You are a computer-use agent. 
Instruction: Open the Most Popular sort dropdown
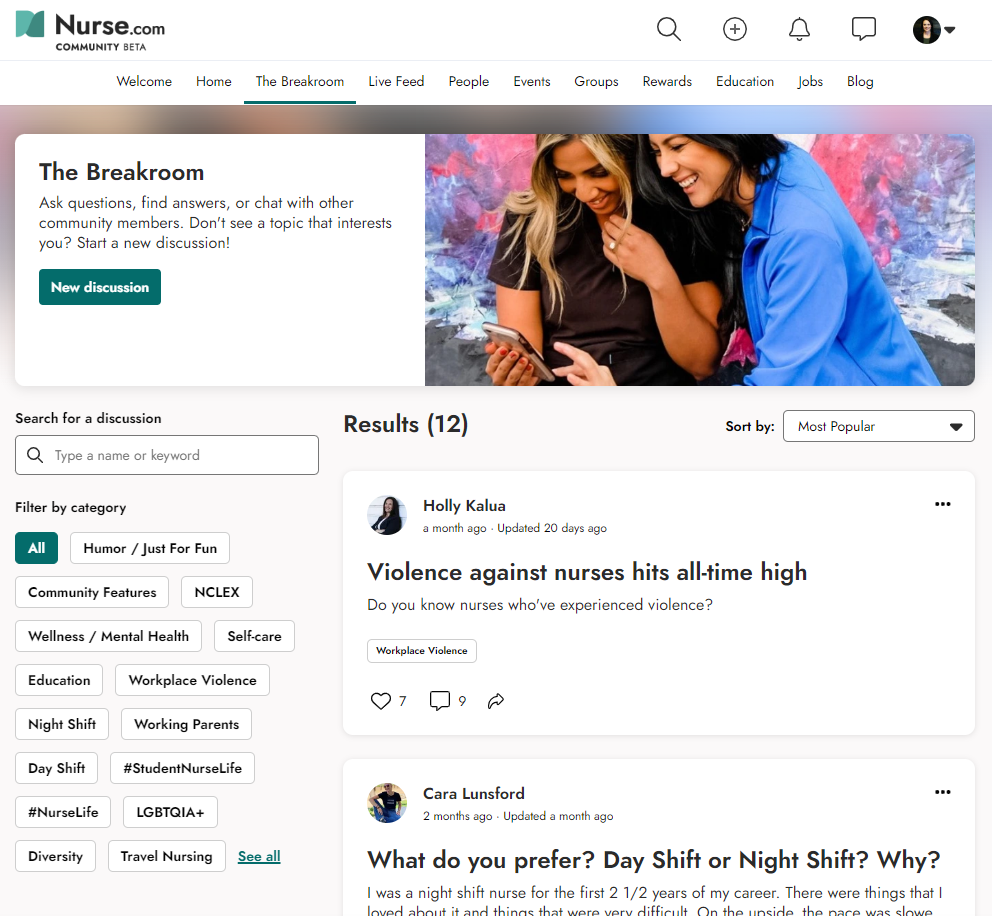(x=878, y=426)
